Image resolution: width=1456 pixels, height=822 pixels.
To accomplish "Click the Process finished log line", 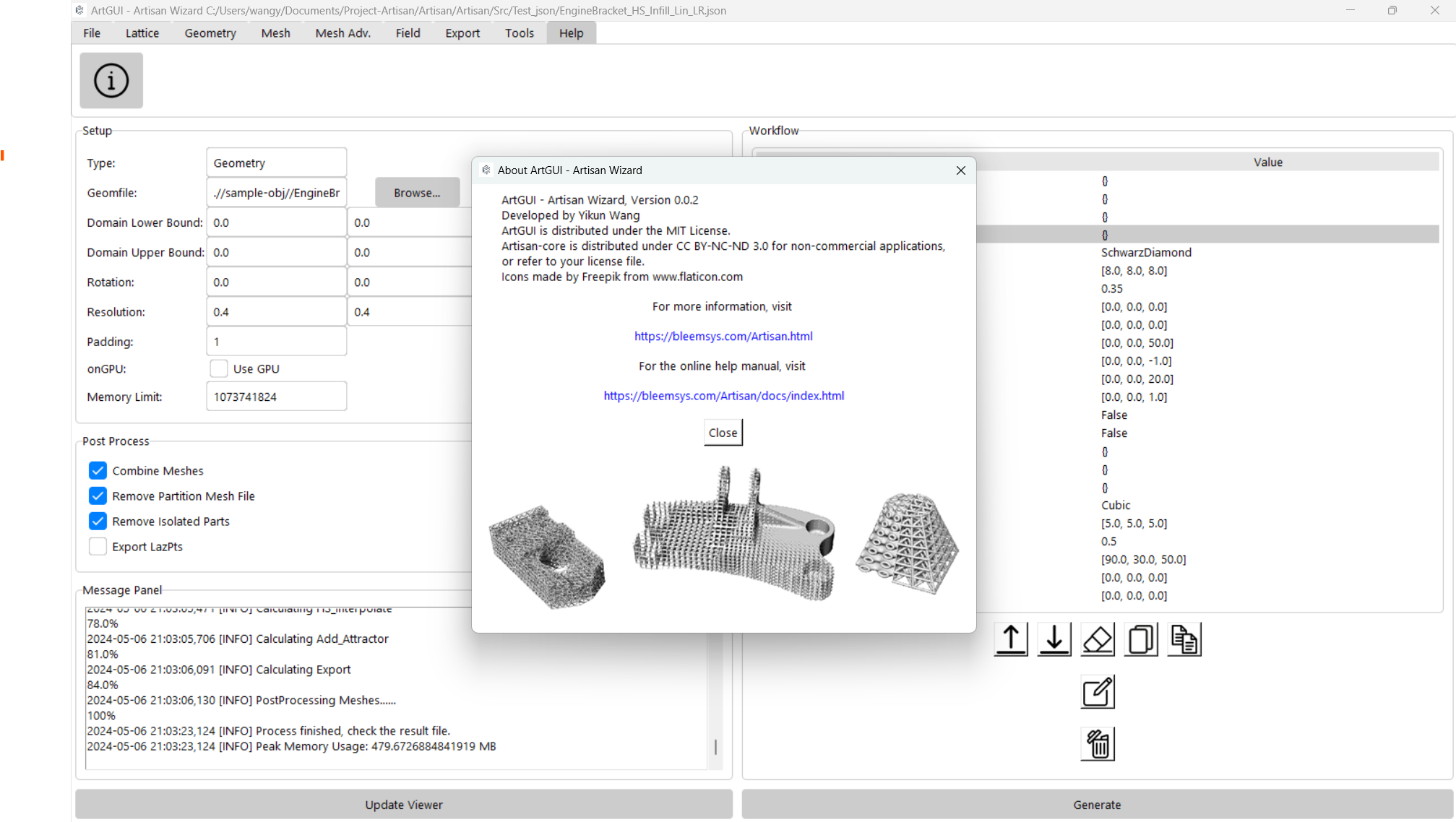I will [268, 731].
